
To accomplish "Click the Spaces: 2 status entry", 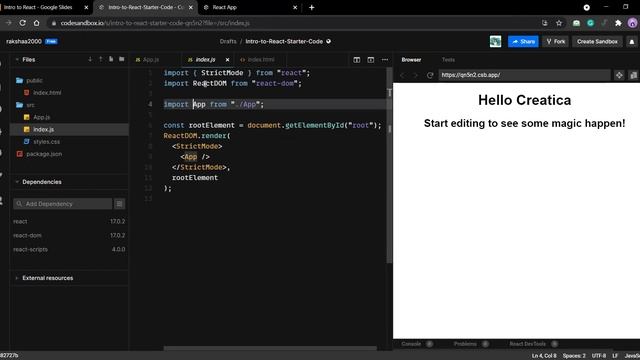I will [x=574, y=356].
